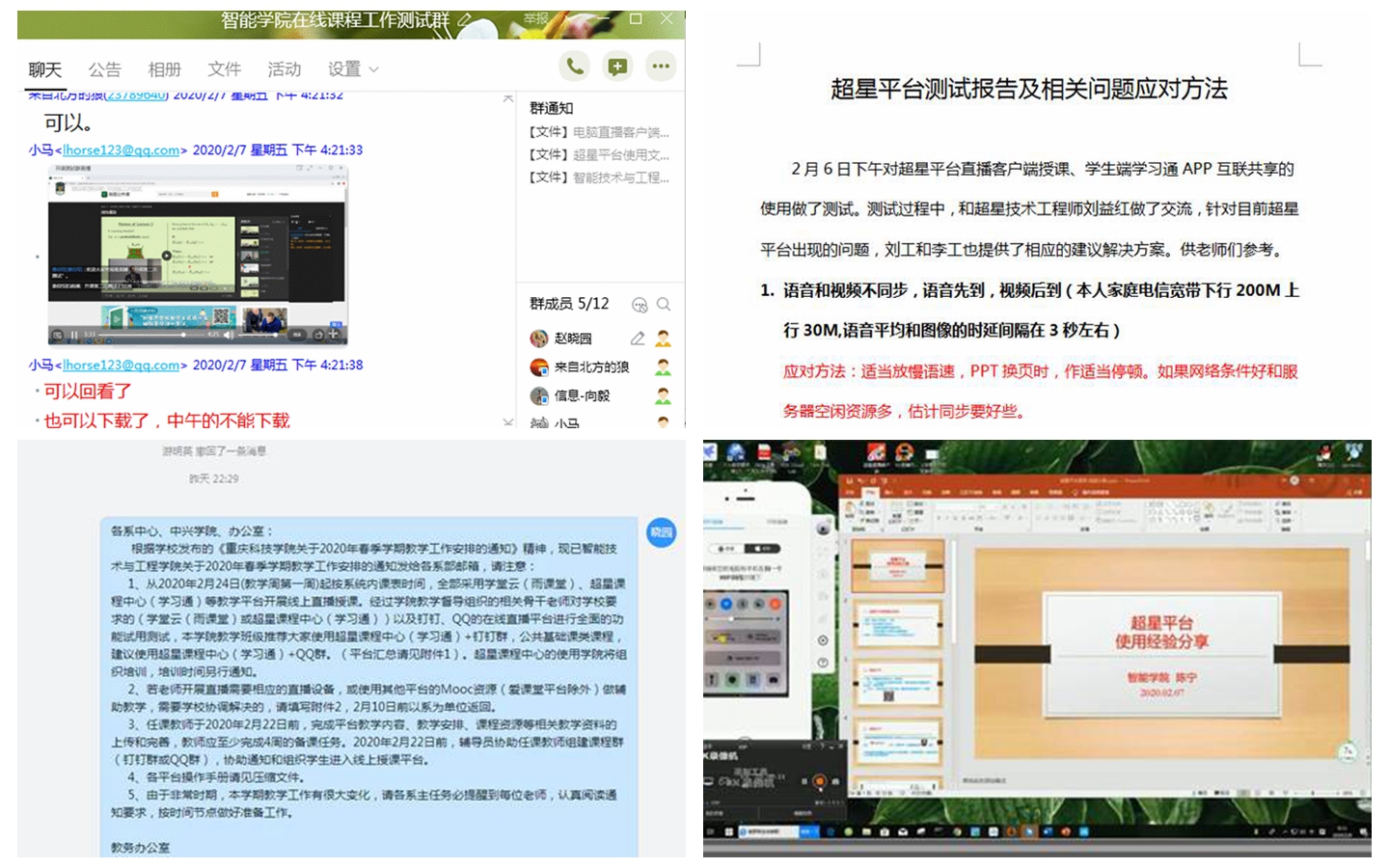Click the orange toggle in phone control center
The image size is (1389, 868).
coord(775,604)
